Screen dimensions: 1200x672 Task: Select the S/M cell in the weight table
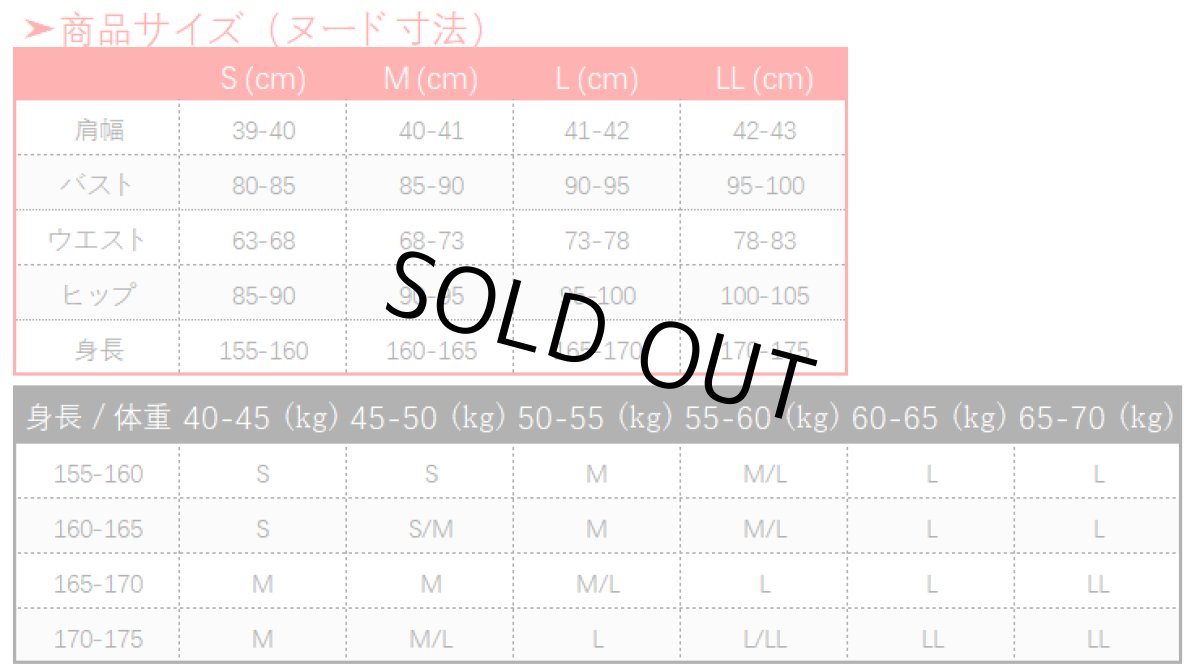point(431,529)
